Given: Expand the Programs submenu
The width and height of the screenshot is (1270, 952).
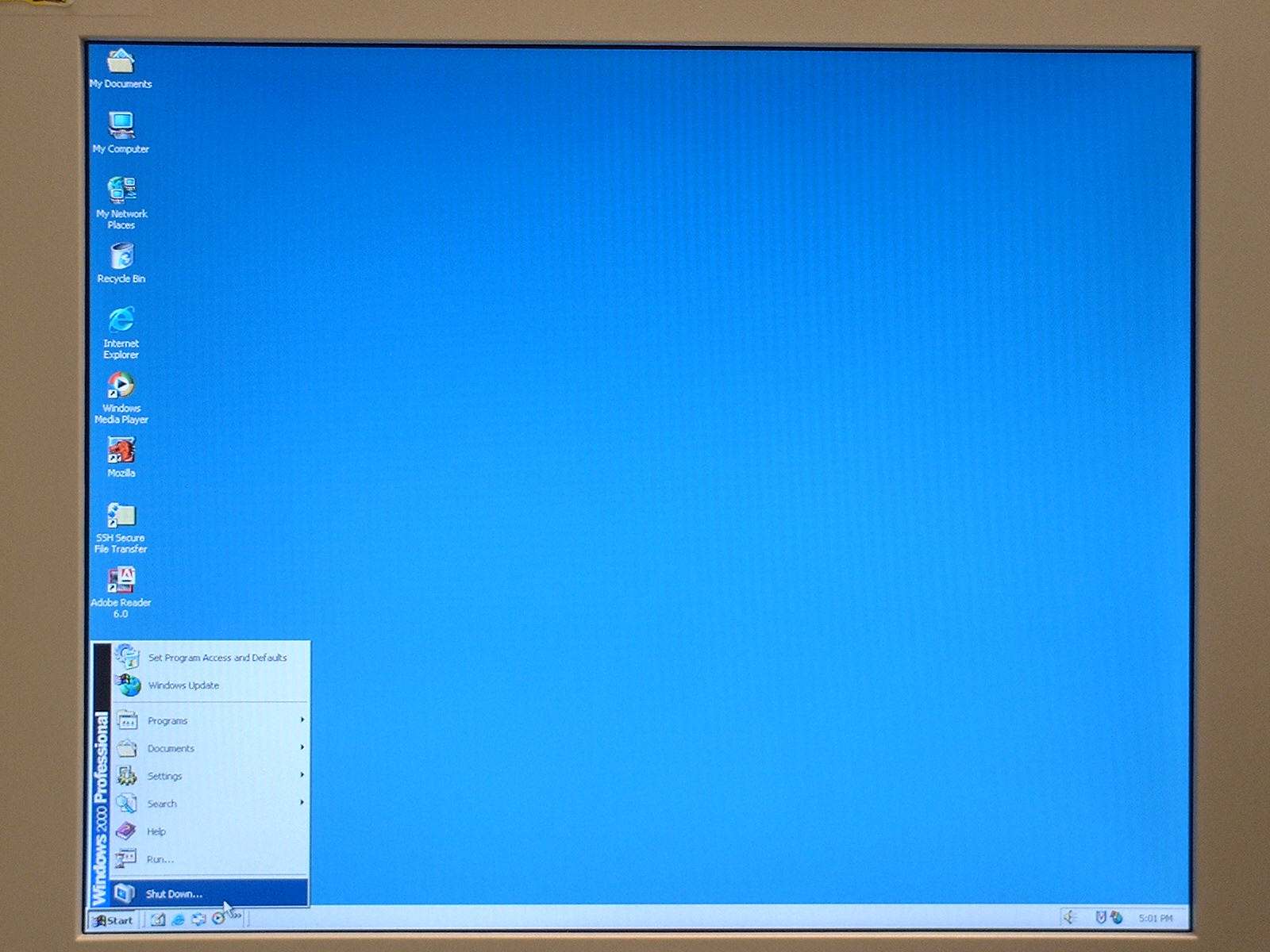Looking at the screenshot, I should pyautogui.click(x=167, y=721).
